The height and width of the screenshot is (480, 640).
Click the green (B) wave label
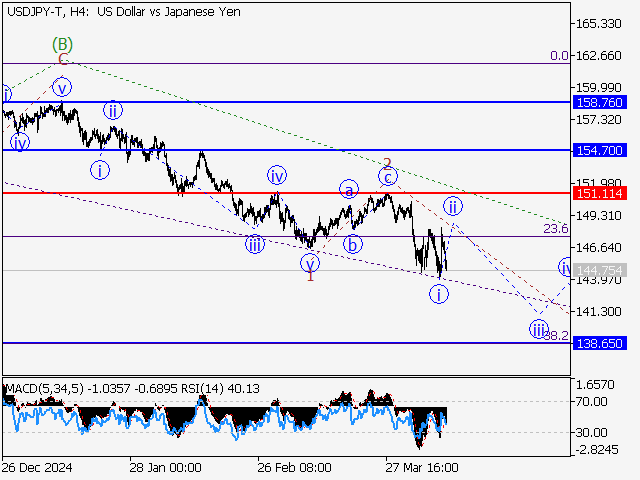(63, 44)
